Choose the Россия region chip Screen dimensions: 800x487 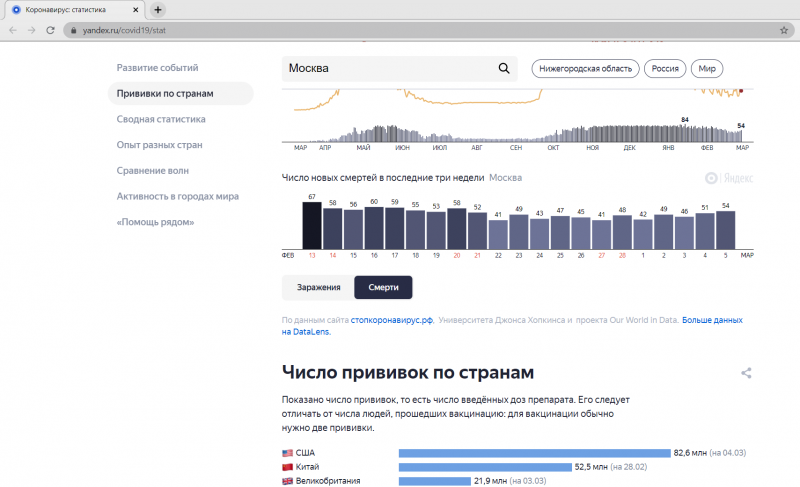665,68
